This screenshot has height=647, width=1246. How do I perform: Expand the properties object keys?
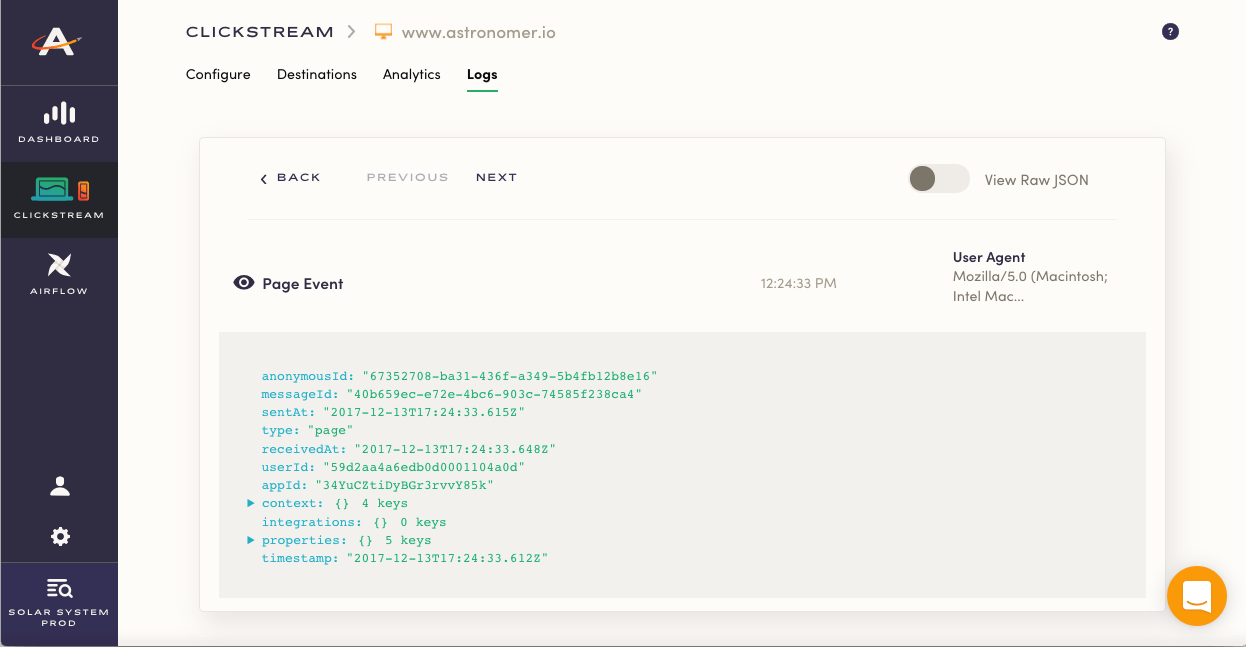(x=252, y=540)
